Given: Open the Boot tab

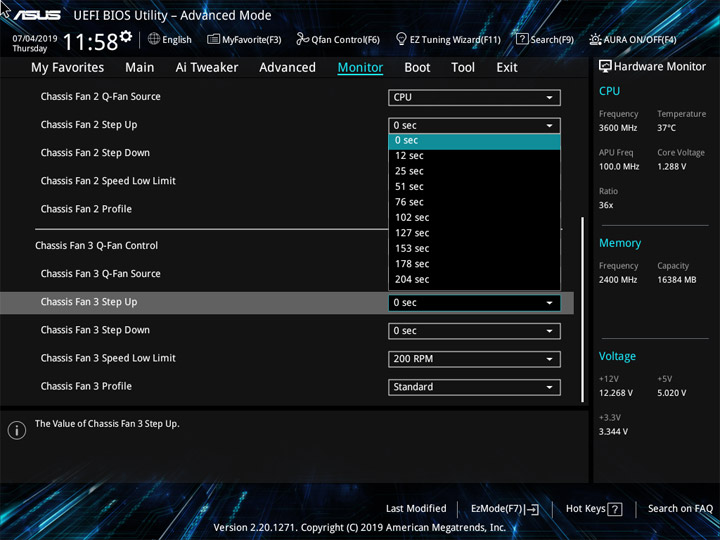Looking at the screenshot, I should point(417,68).
